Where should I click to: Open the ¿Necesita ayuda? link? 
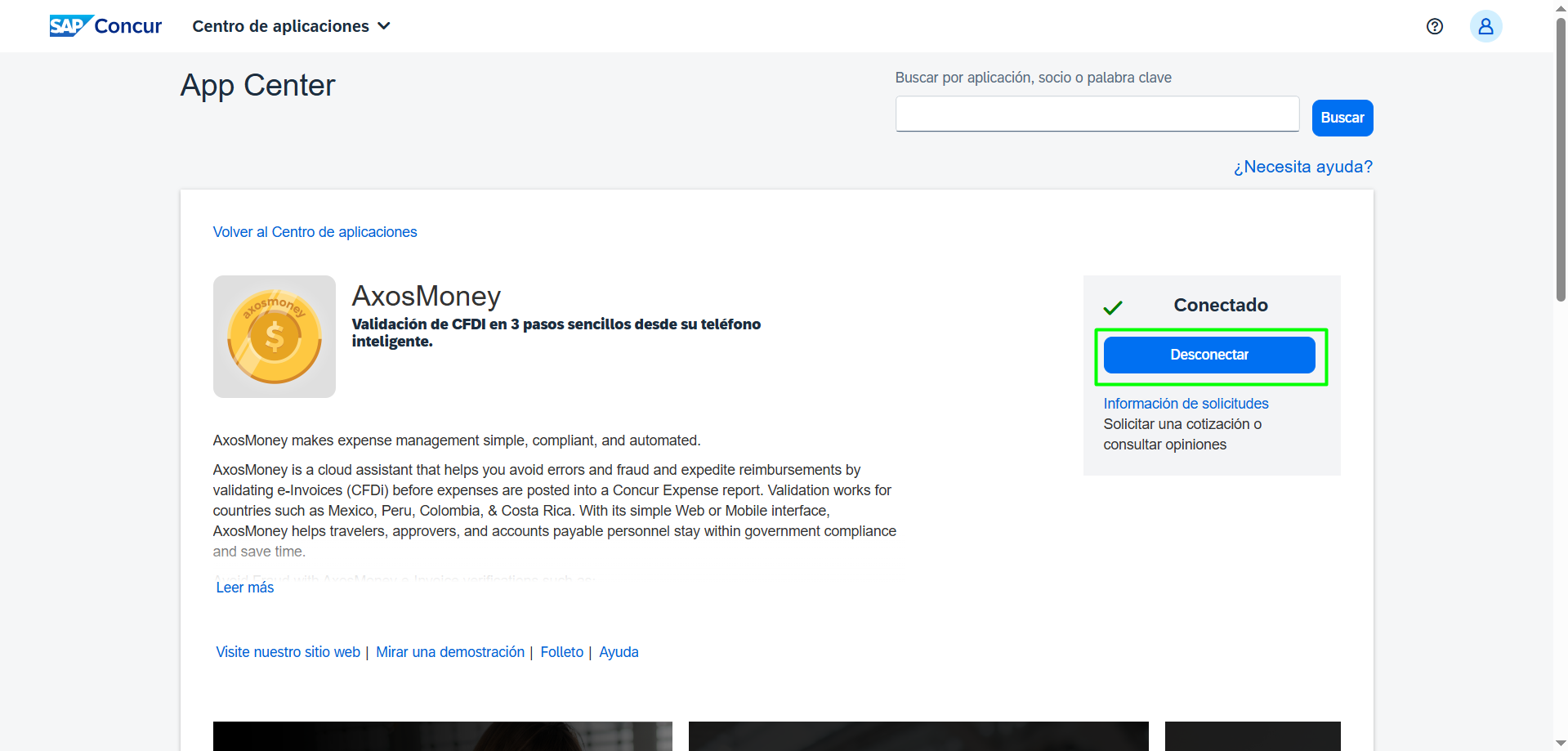pos(1302,167)
